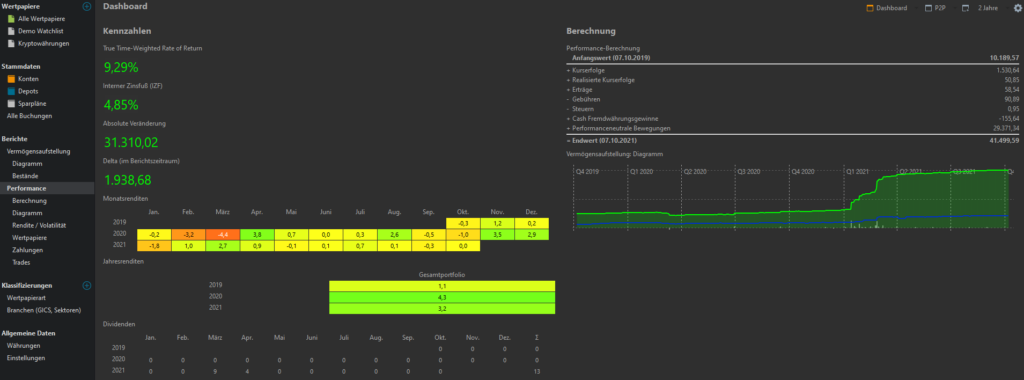1024x380 pixels.
Task: Select the Demo Watchlist entry
Action: pos(41,31)
